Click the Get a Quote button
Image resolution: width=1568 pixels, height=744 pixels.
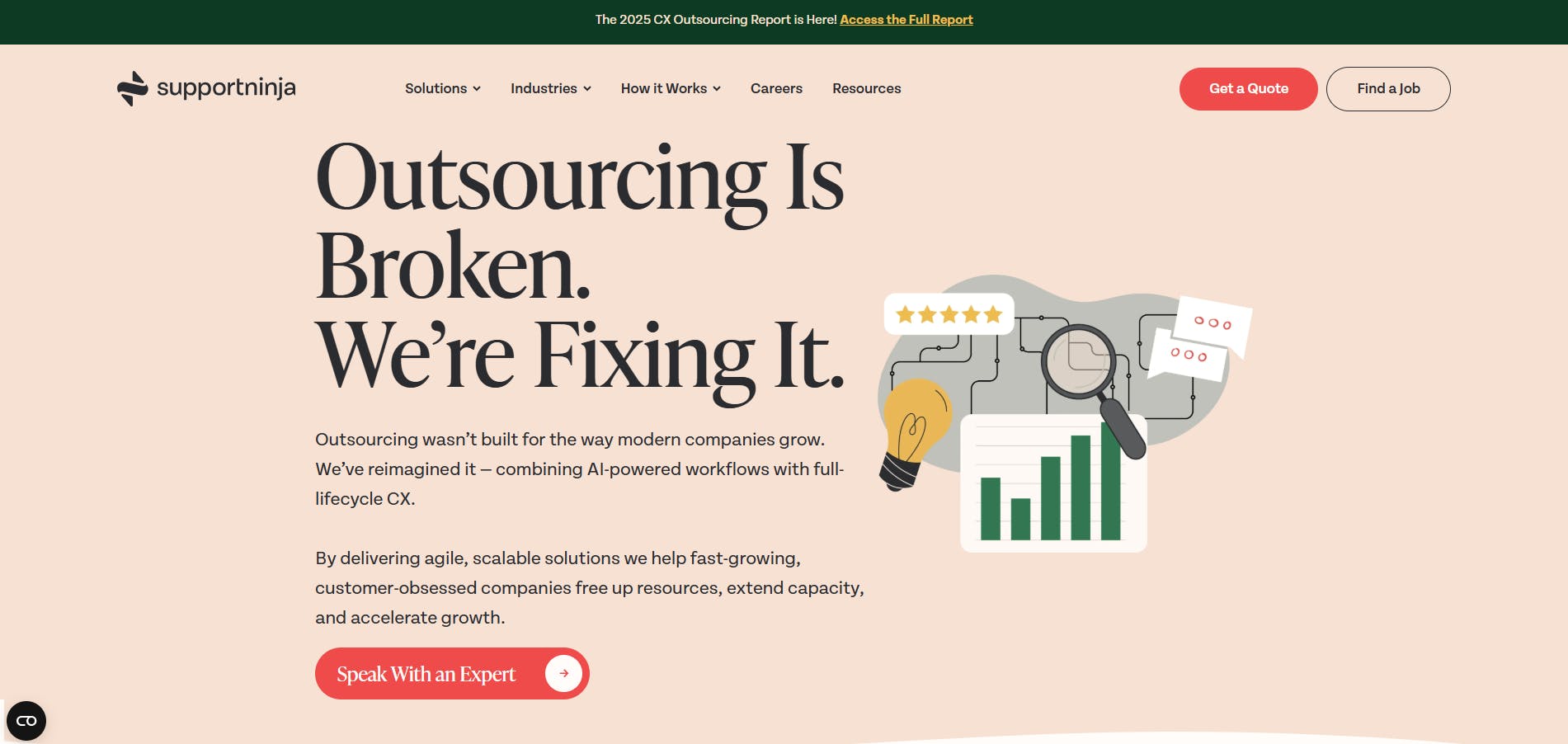[x=1248, y=88]
